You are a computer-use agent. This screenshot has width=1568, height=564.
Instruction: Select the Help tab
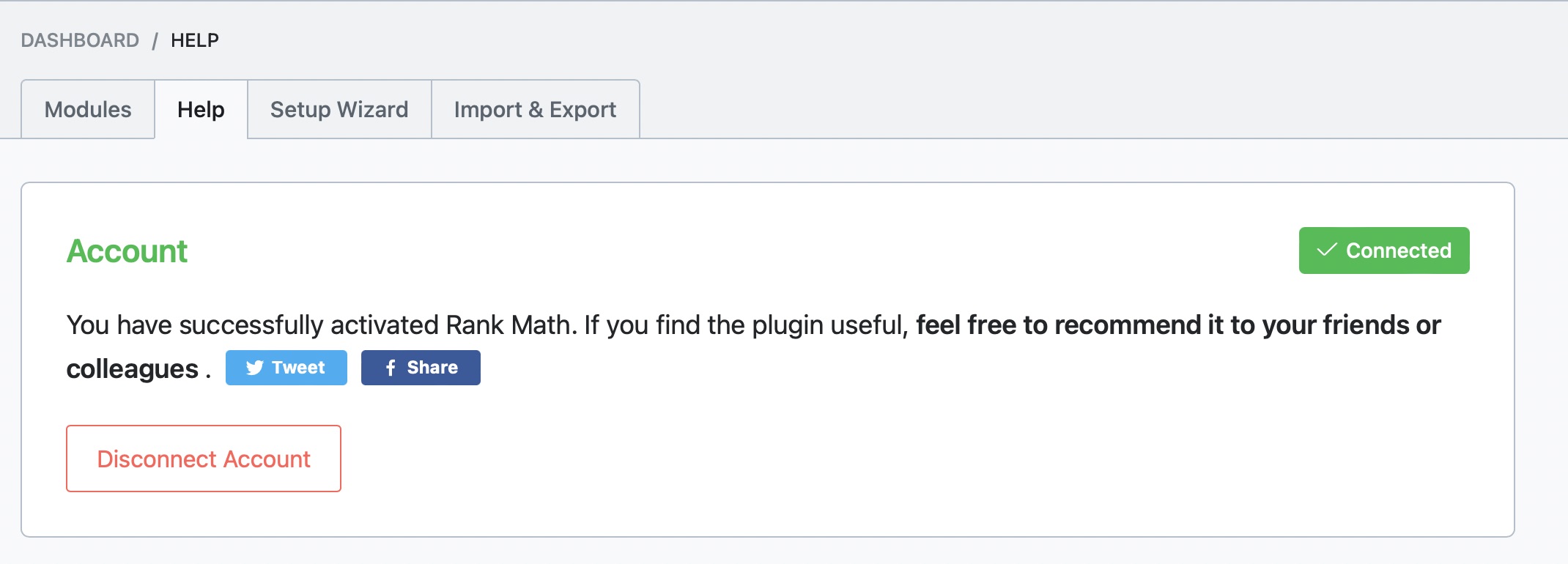pos(200,109)
